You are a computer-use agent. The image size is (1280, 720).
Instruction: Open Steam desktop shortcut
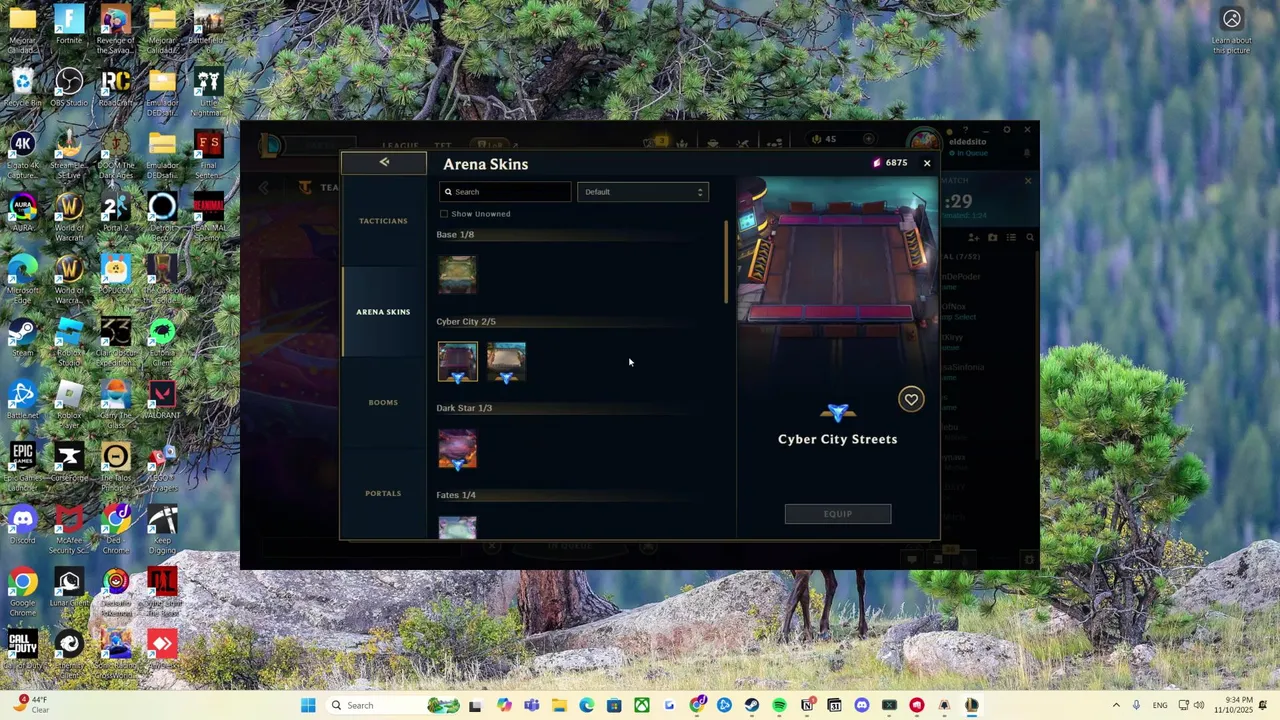pyautogui.click(x=22, y=337)
